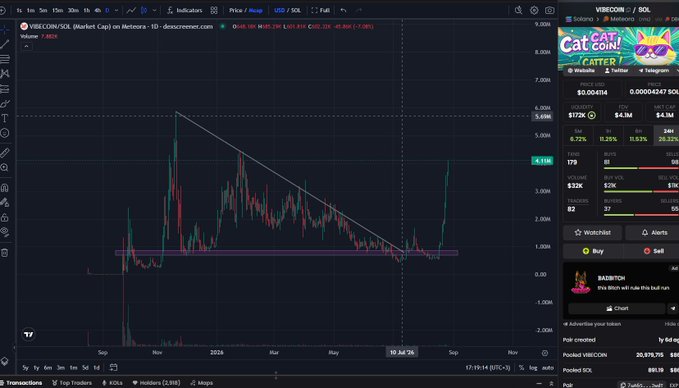
Task: Toggle magnet mode for drawings
Action: (5, 188)
